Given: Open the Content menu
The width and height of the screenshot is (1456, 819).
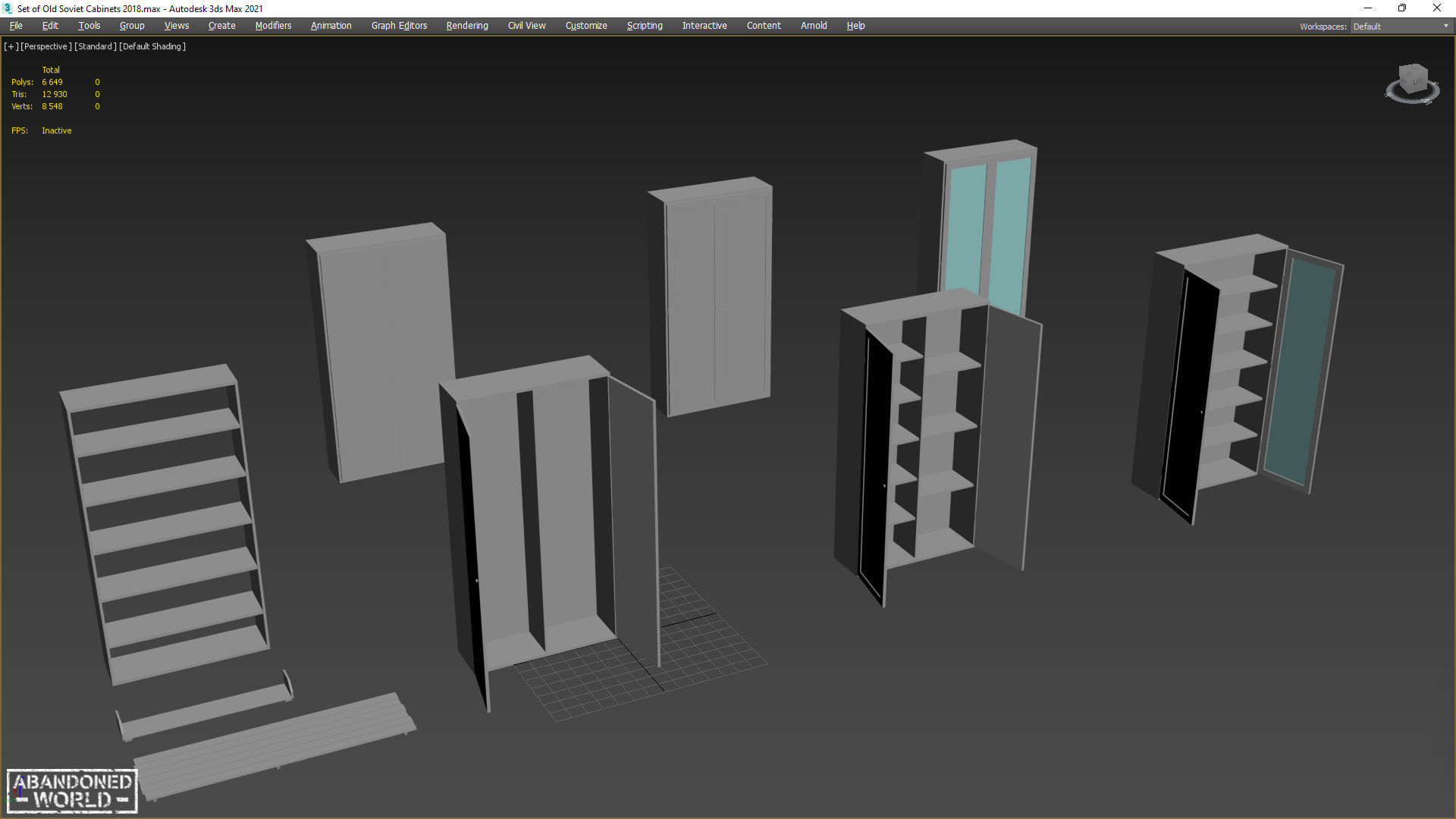Looking at the screenshot, I should (764, 26).
